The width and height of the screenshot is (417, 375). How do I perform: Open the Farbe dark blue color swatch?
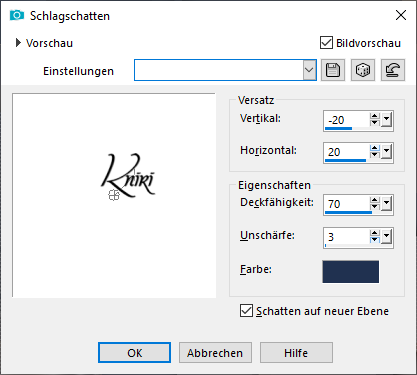pos(350,272)
